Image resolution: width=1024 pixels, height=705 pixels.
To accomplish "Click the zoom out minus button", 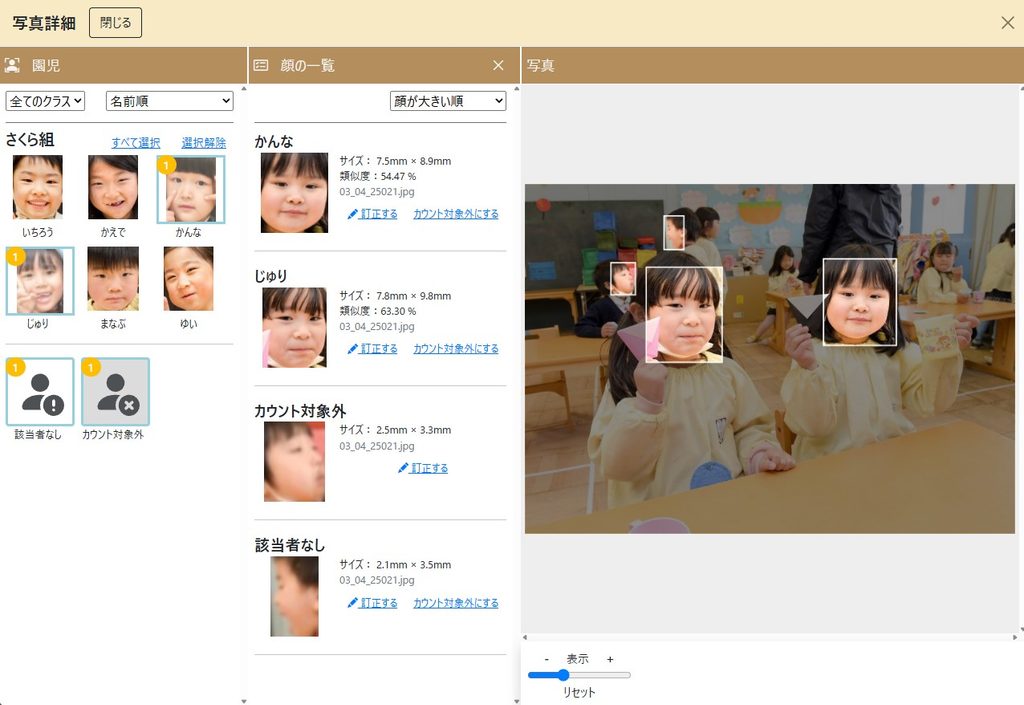I will click(x=547, y=659).
